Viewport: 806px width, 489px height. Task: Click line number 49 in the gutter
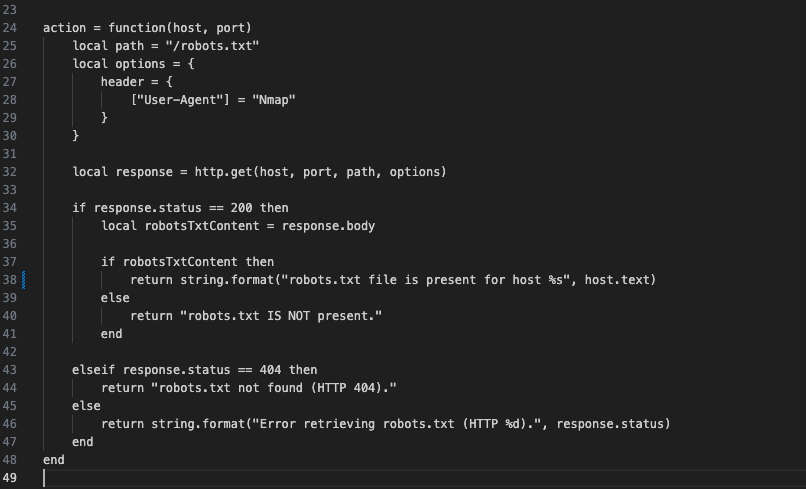10,478
